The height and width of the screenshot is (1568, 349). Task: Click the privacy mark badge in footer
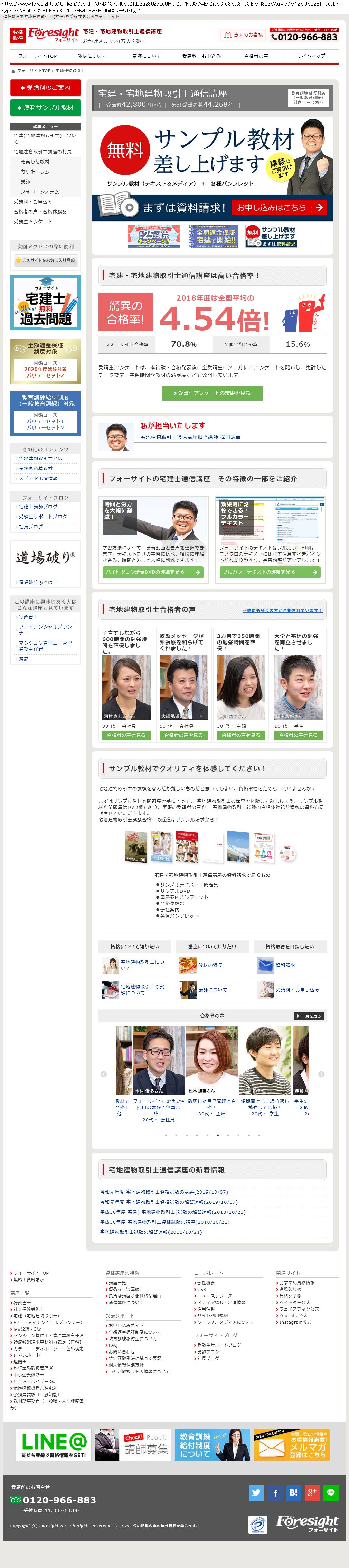coord(258,1524)
